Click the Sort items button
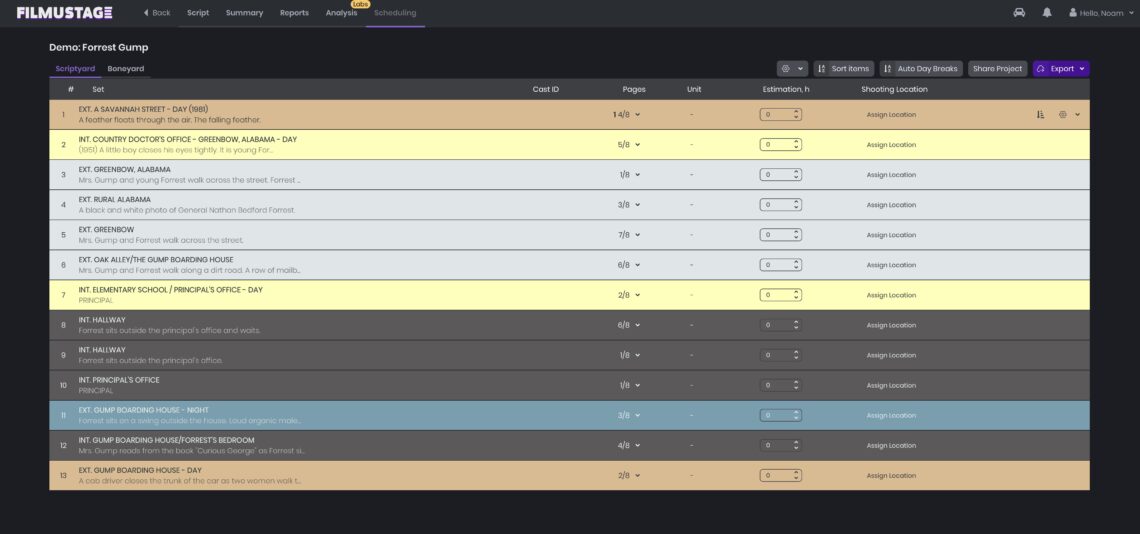The image size is (1140, 534). coord(843,68)
